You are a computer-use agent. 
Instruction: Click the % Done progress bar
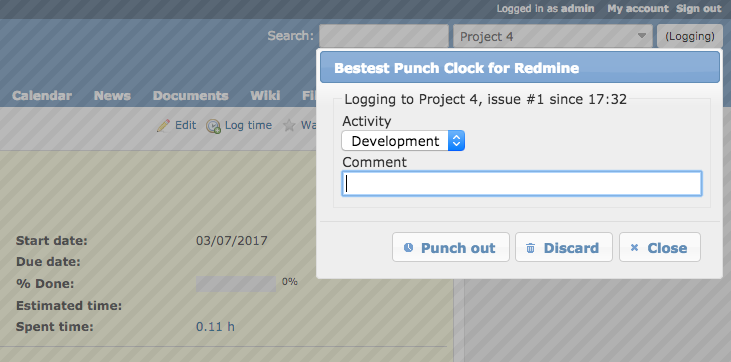coord(236,284)
